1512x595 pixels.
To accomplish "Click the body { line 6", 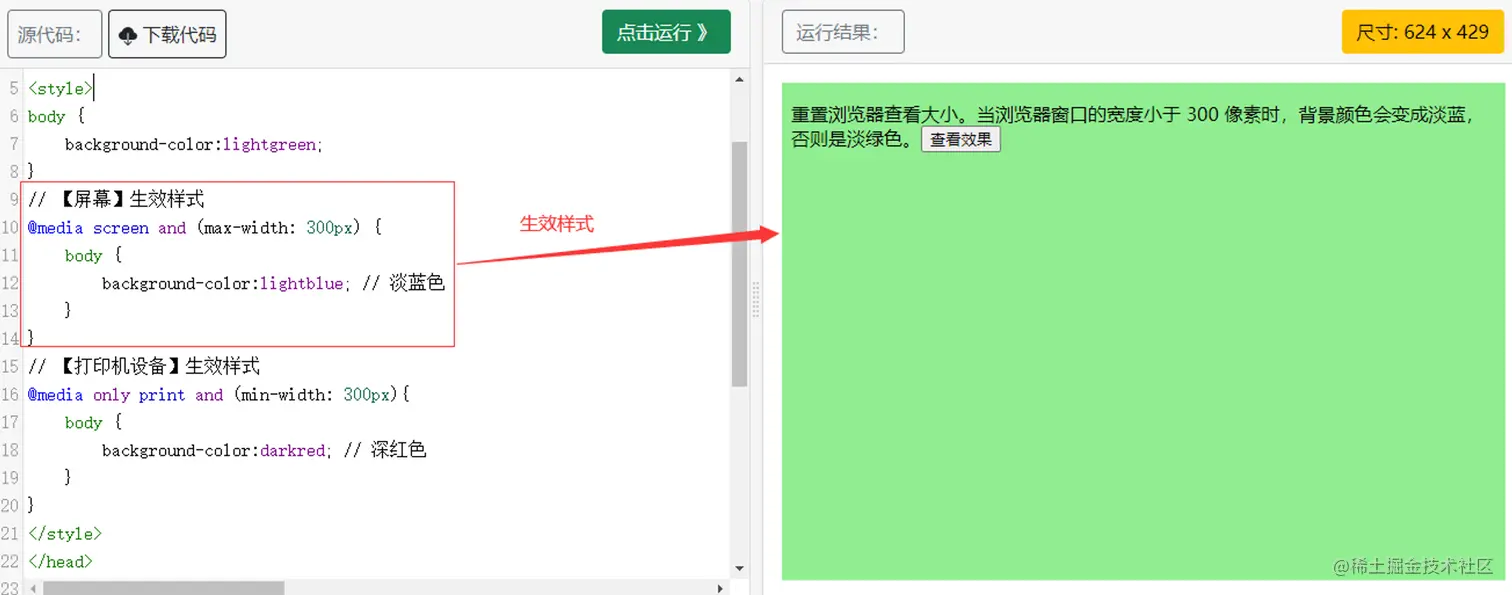I will click(x=56, y=117).
